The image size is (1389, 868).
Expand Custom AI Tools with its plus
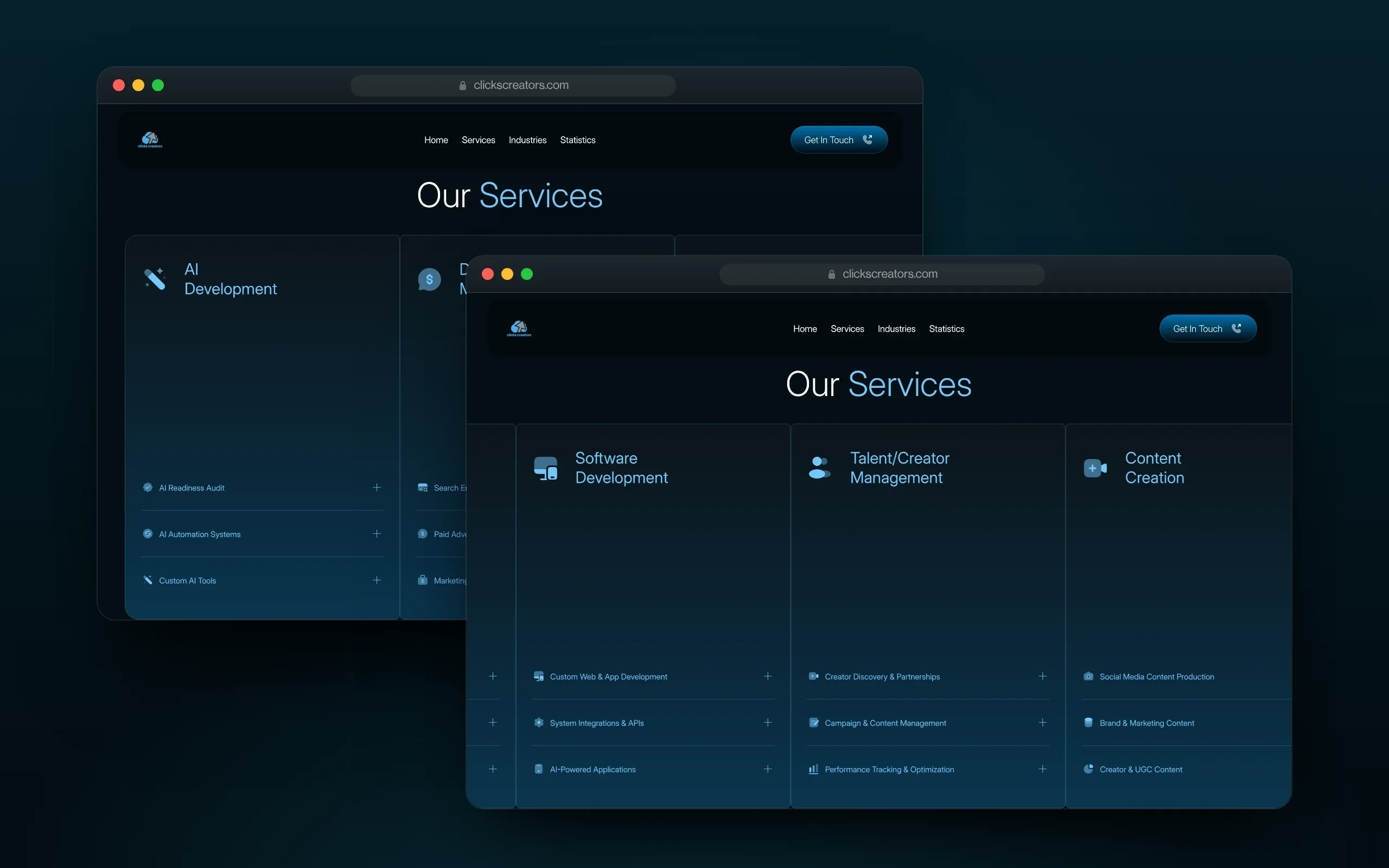click(377, 580)
